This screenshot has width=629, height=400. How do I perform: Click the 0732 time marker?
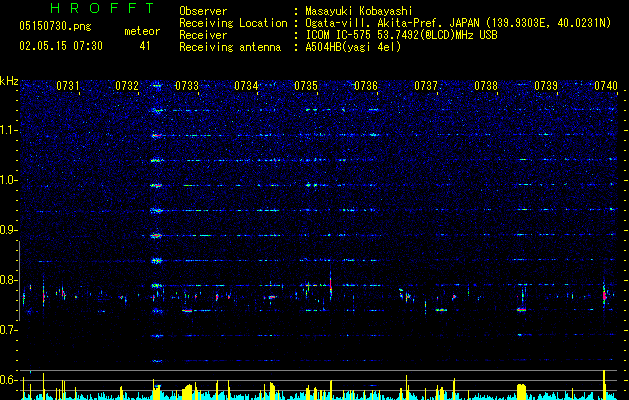pyautogui.click(x=127, y=85)
